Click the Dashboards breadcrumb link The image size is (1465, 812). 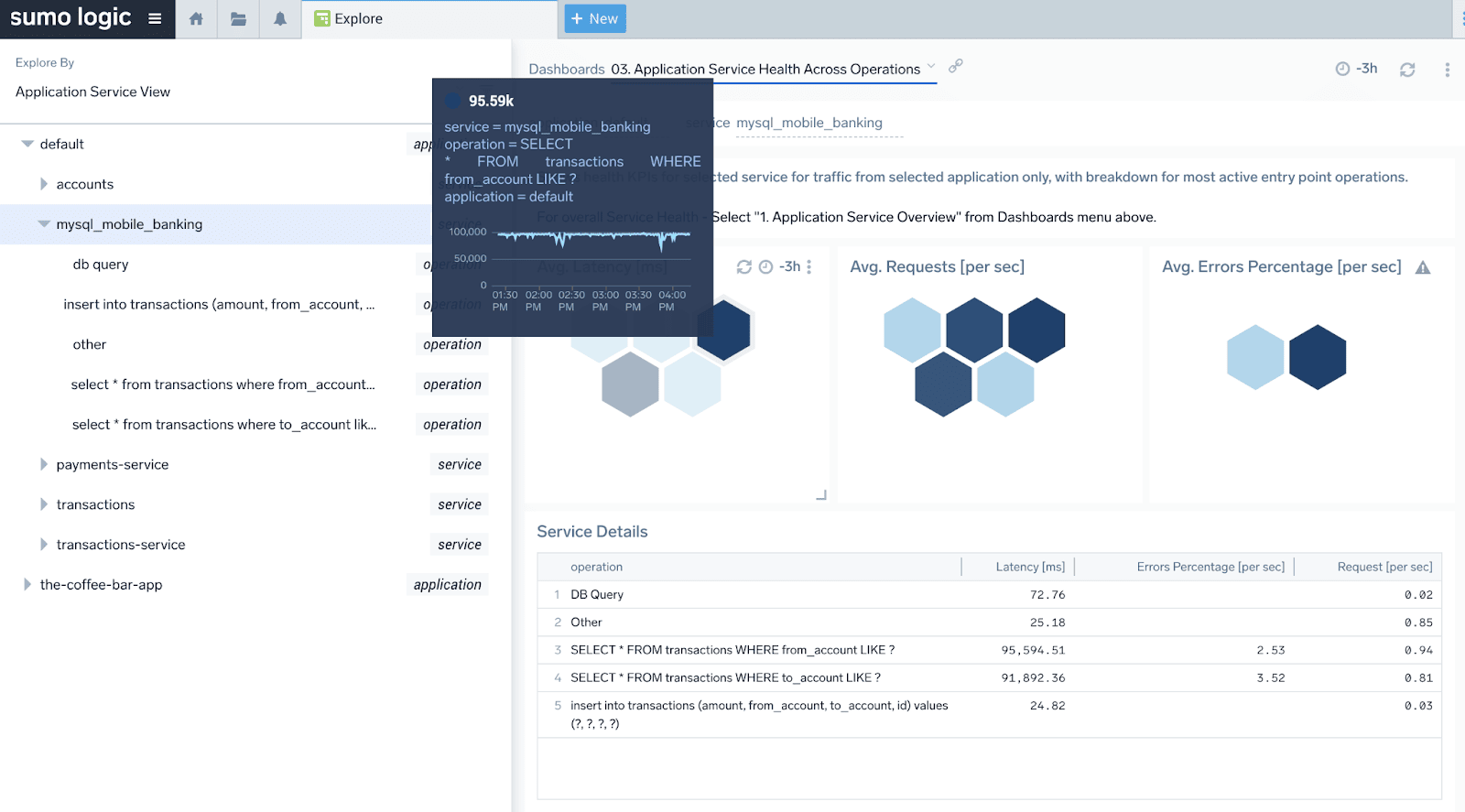point(567,69)
